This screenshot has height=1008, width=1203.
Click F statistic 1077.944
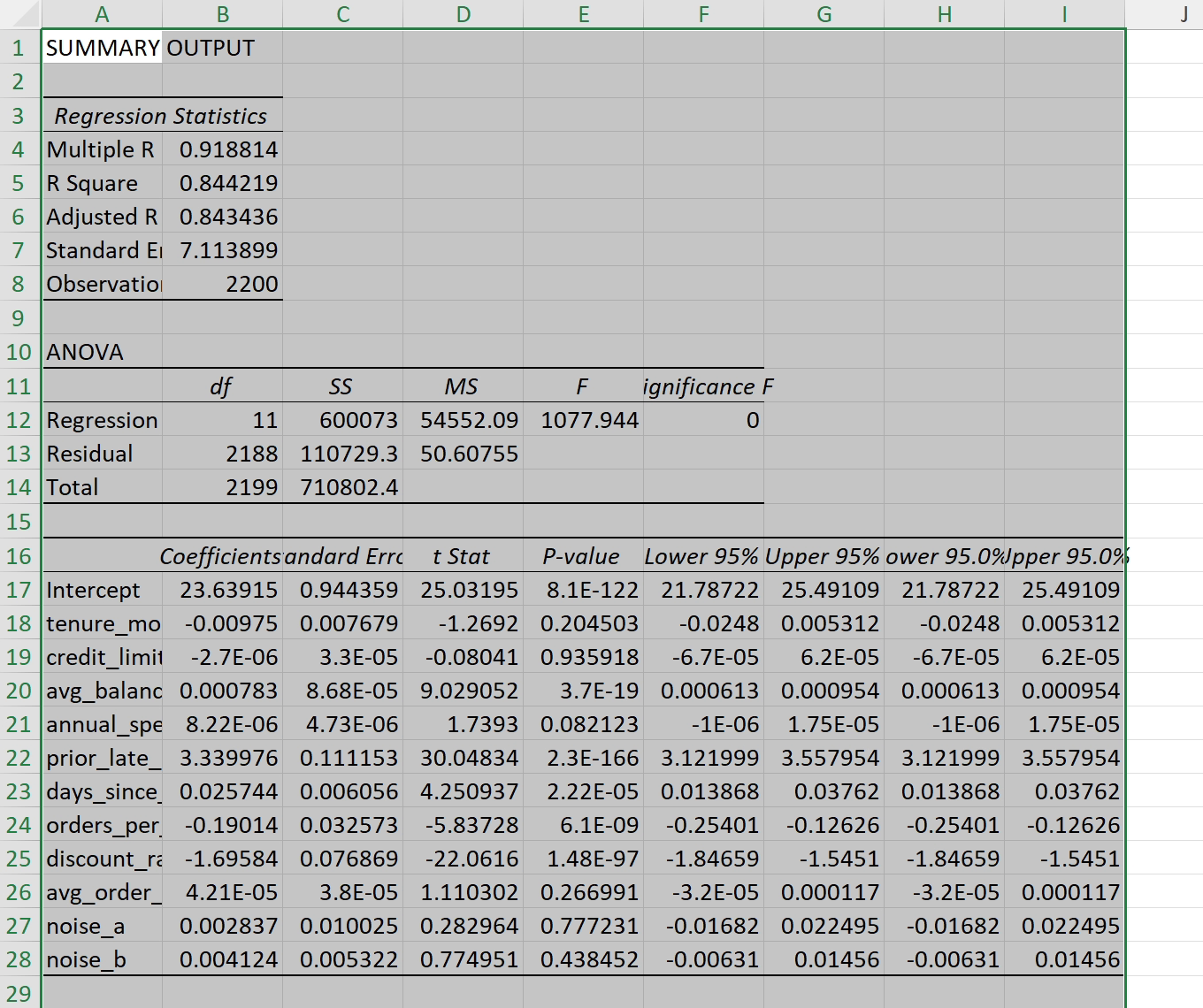pos(584,420)
